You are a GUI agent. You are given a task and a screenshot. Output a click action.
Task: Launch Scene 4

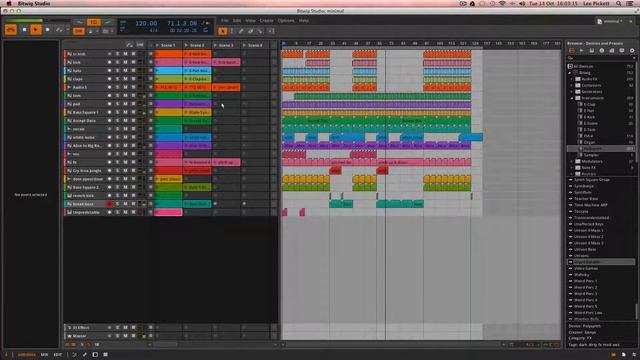[244, 45]
